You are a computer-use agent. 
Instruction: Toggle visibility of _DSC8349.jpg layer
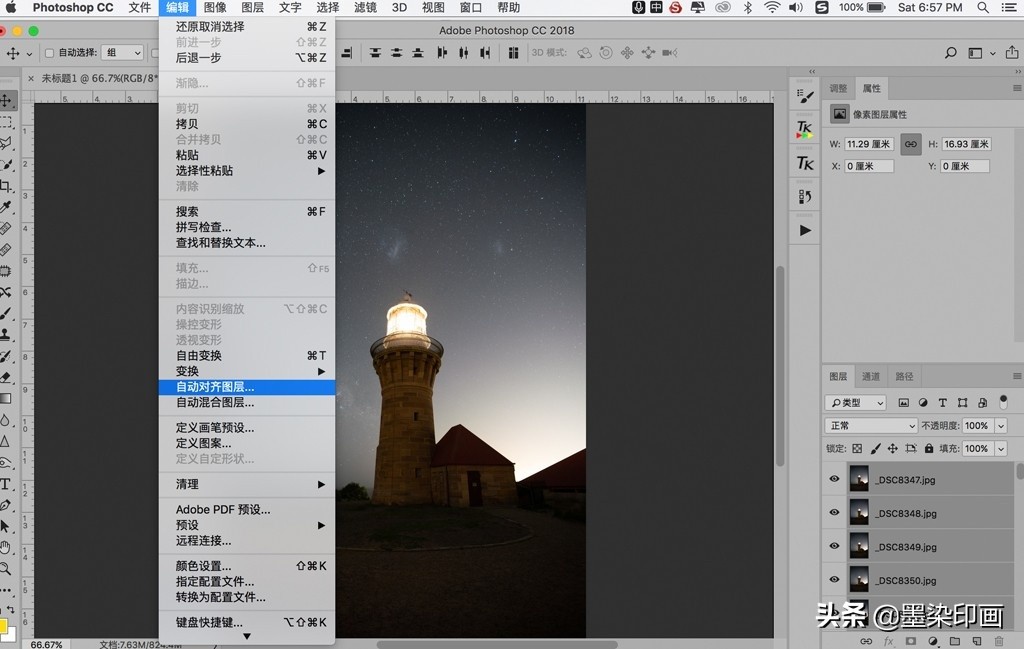tap(834, 546)
